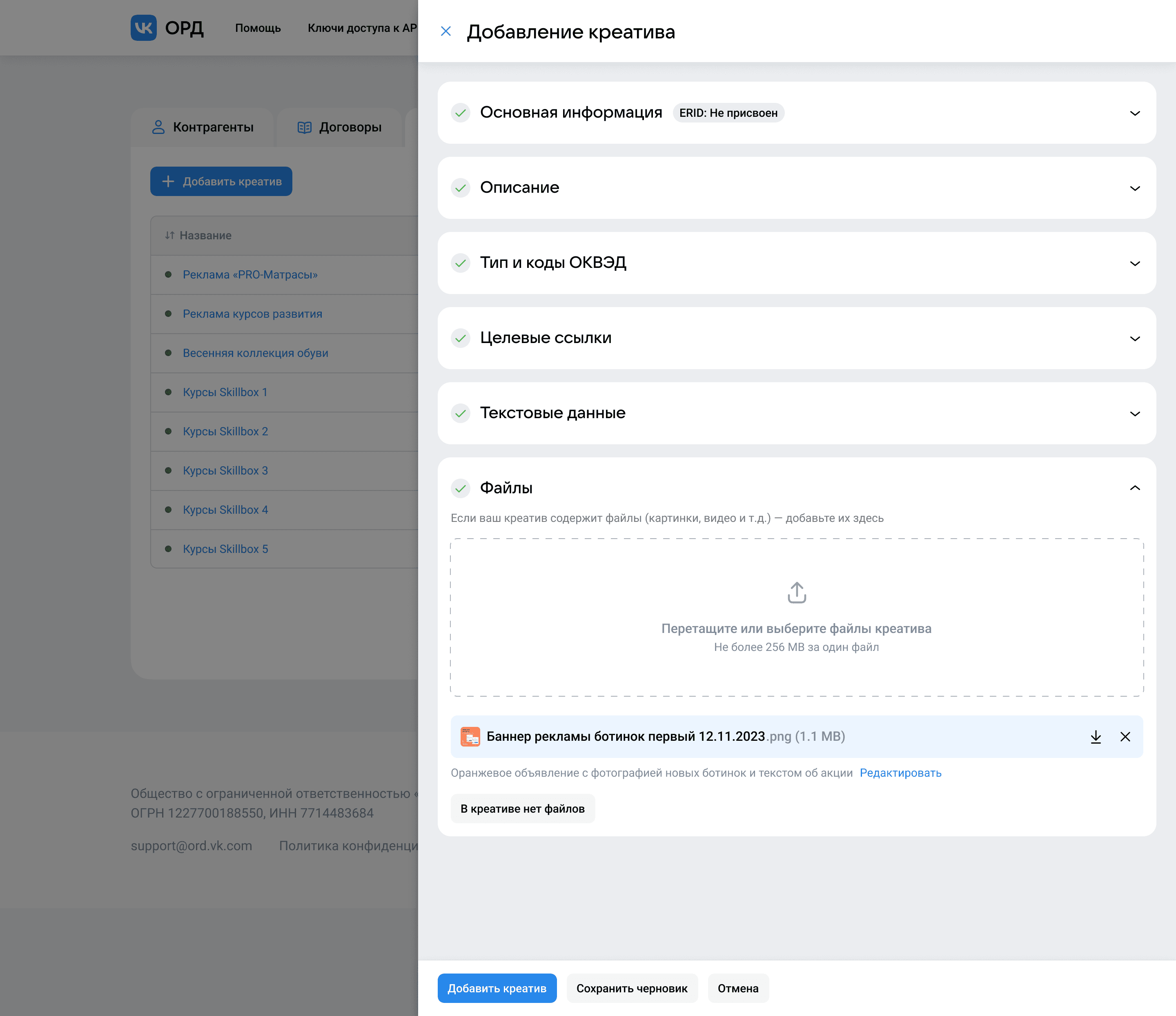Click the Контрагенты person icon
Image resolution: width=1176 pixels, height=1016 pixels.
click(158, 127)
